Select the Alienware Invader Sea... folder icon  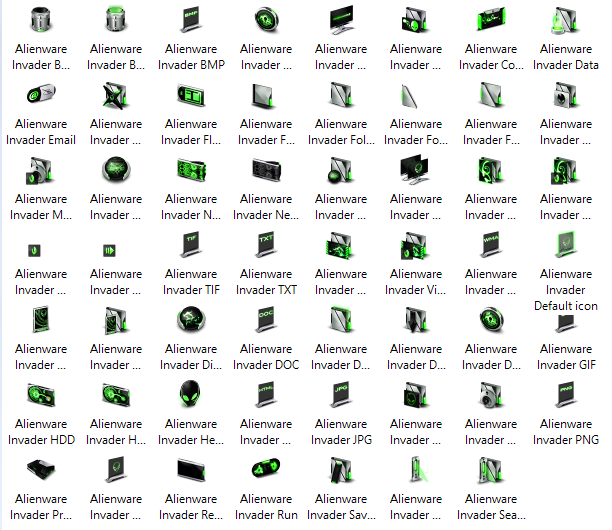(x=491, y=470)
